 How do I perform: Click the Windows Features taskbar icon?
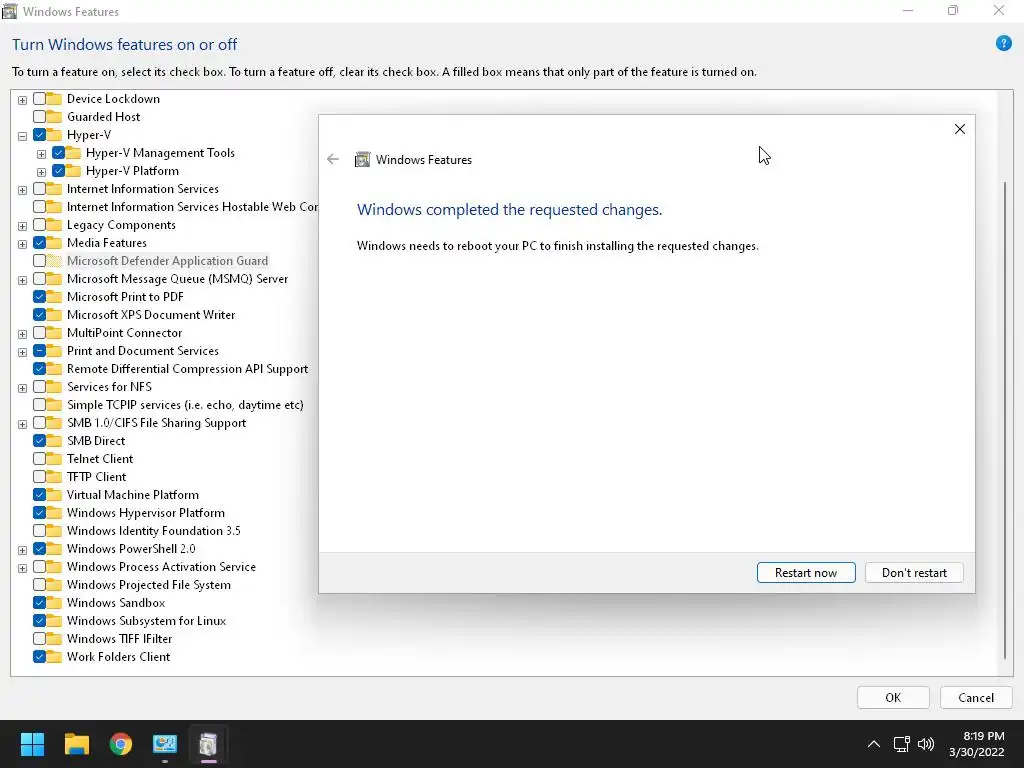point(208,744)
